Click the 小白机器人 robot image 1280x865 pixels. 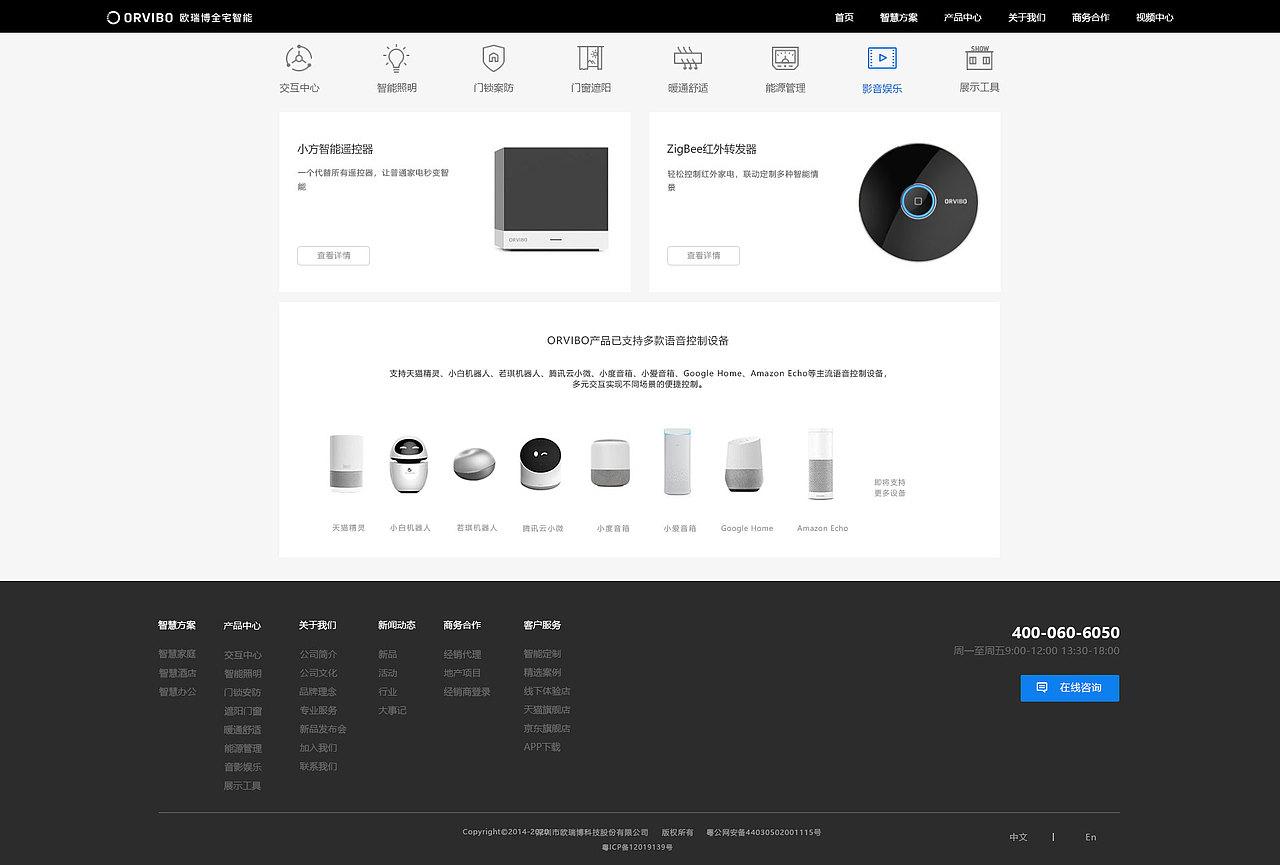tap(410, 465)
